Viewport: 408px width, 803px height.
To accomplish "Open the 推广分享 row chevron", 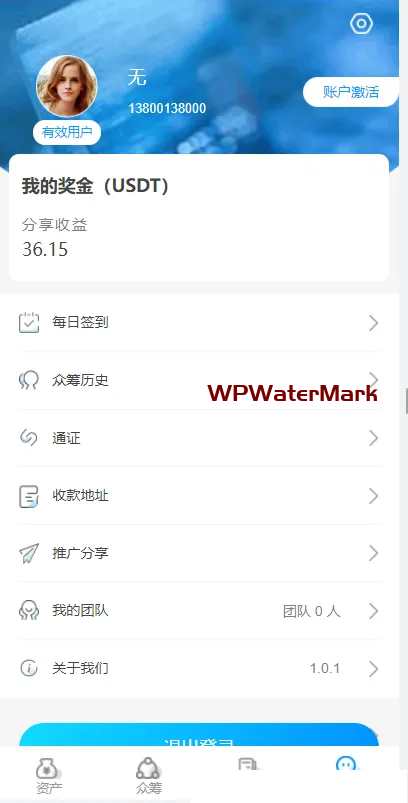I will 374,553.
